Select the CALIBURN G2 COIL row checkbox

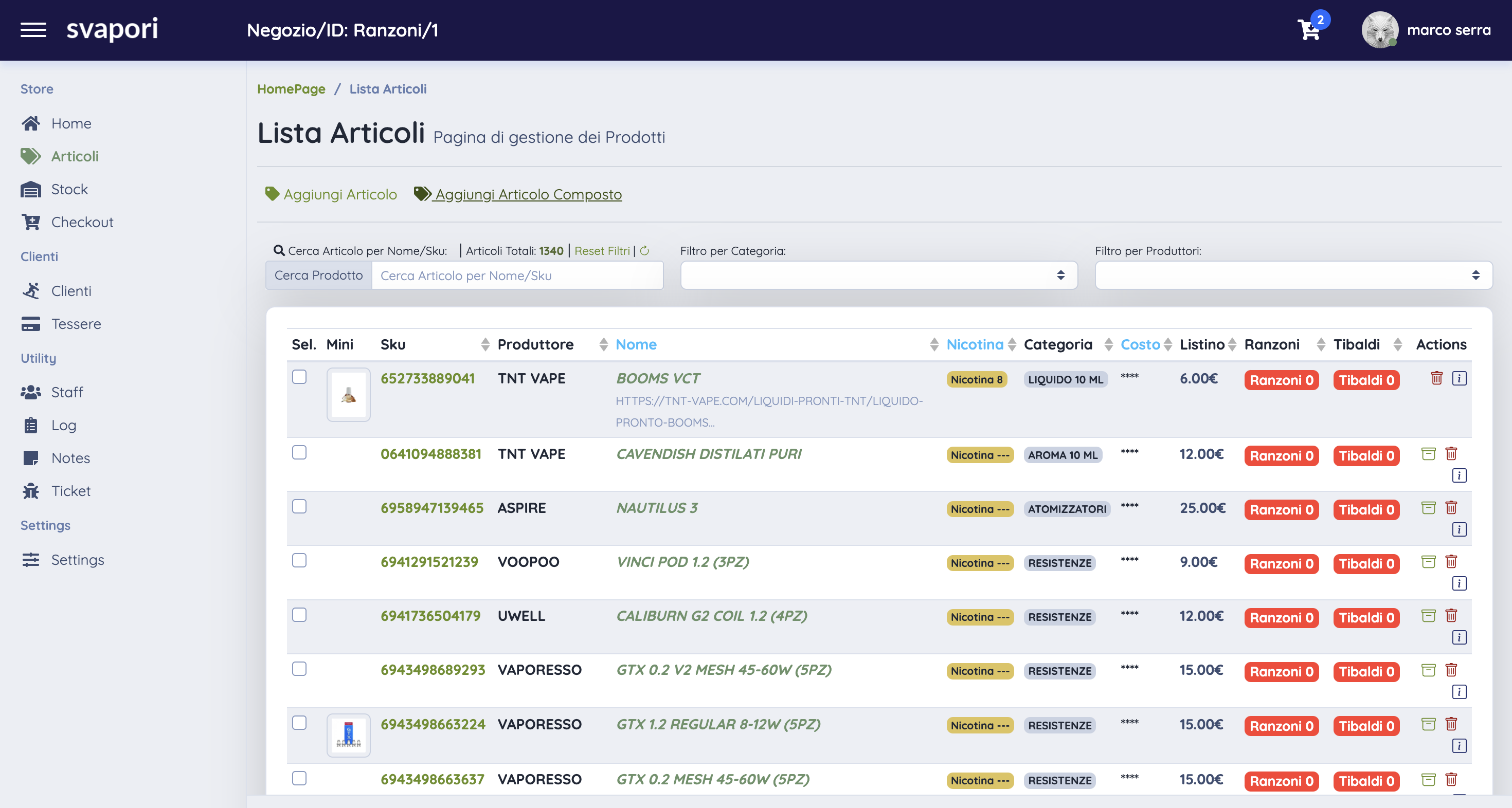pyautogui.click(x=299, y=614)
